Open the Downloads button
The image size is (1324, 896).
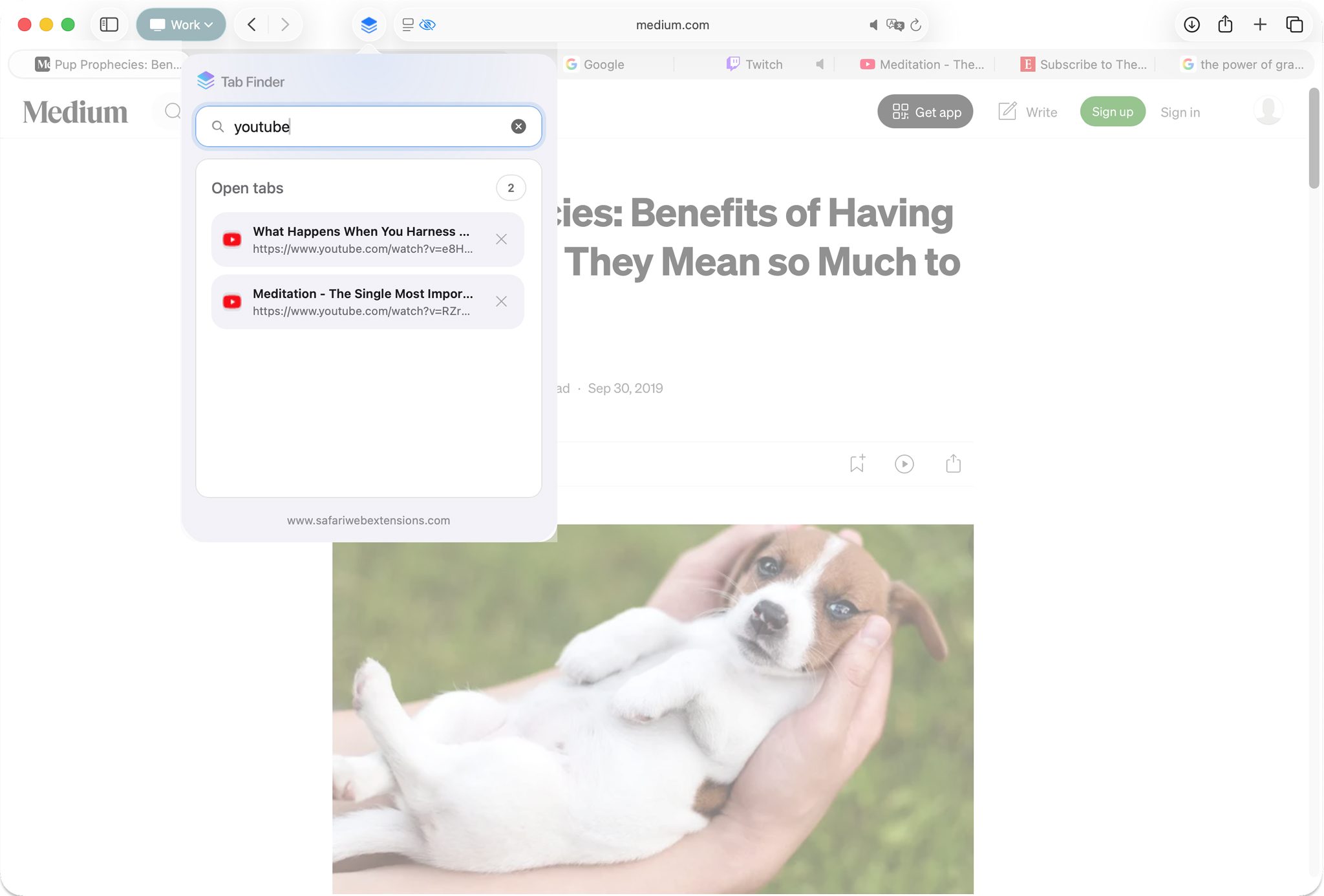click(x=1191, y=25)
